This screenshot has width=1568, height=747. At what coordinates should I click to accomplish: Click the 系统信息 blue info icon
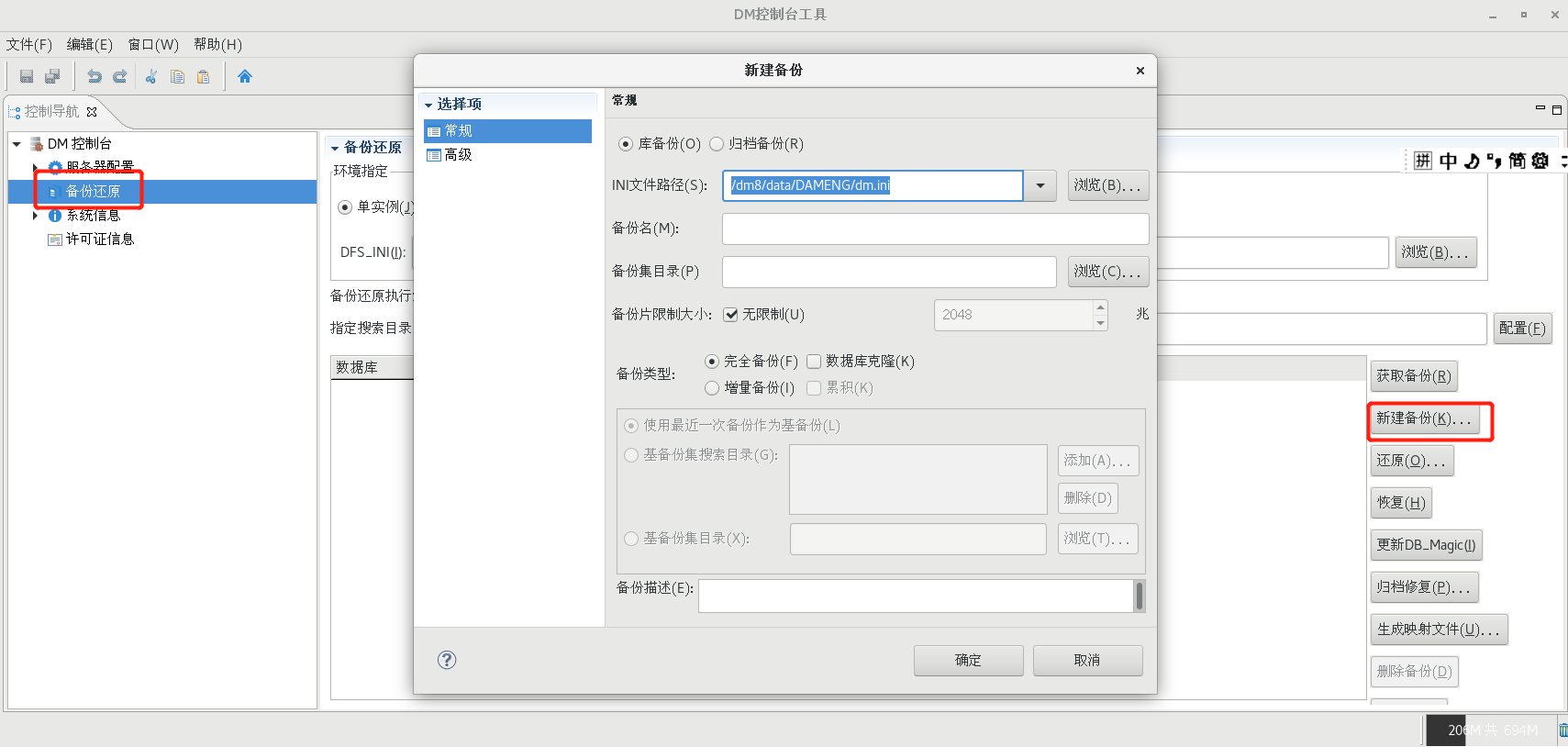point(55,216)
